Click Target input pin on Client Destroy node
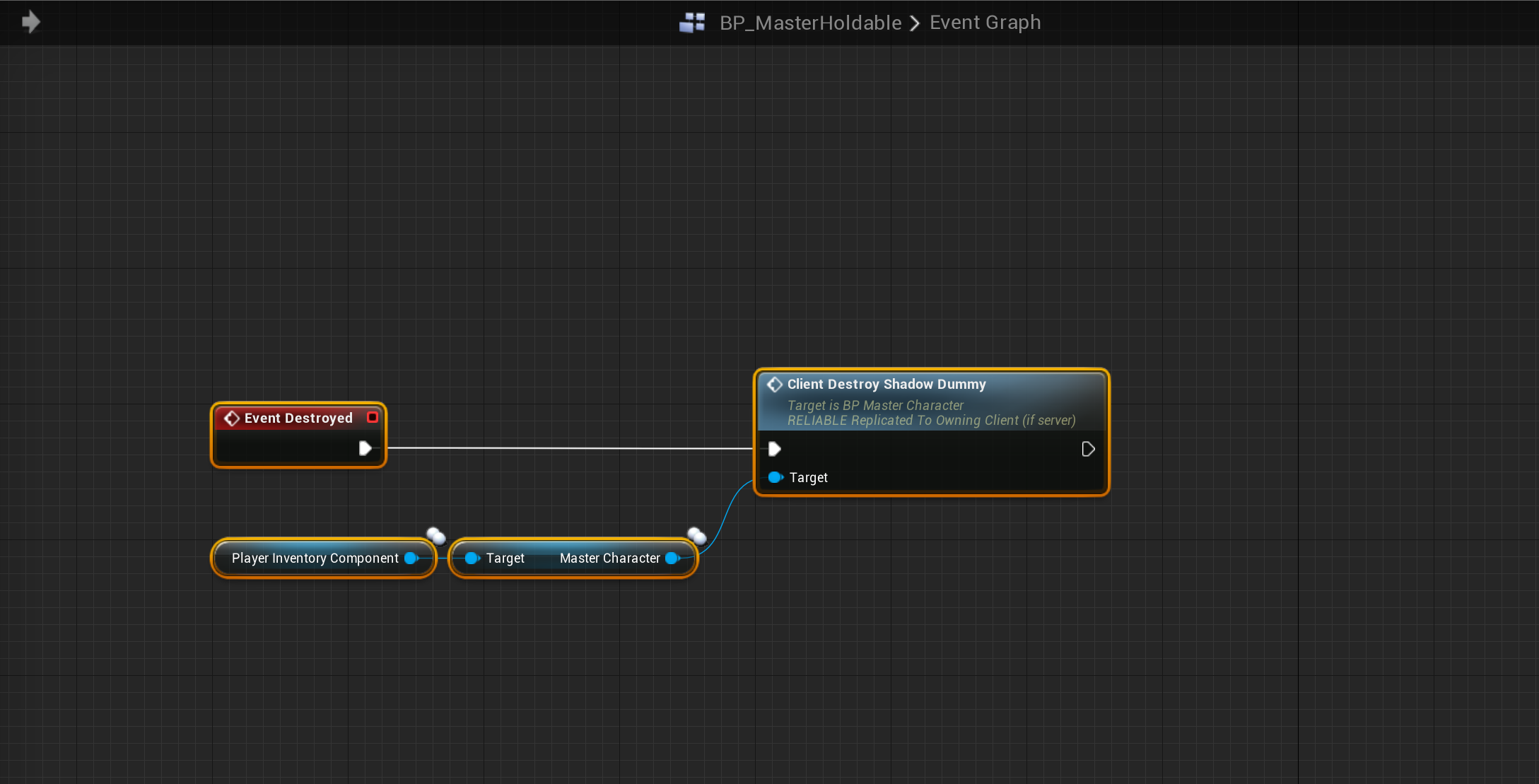Viewport: 1539px width, 784px height. pos(776,477)
